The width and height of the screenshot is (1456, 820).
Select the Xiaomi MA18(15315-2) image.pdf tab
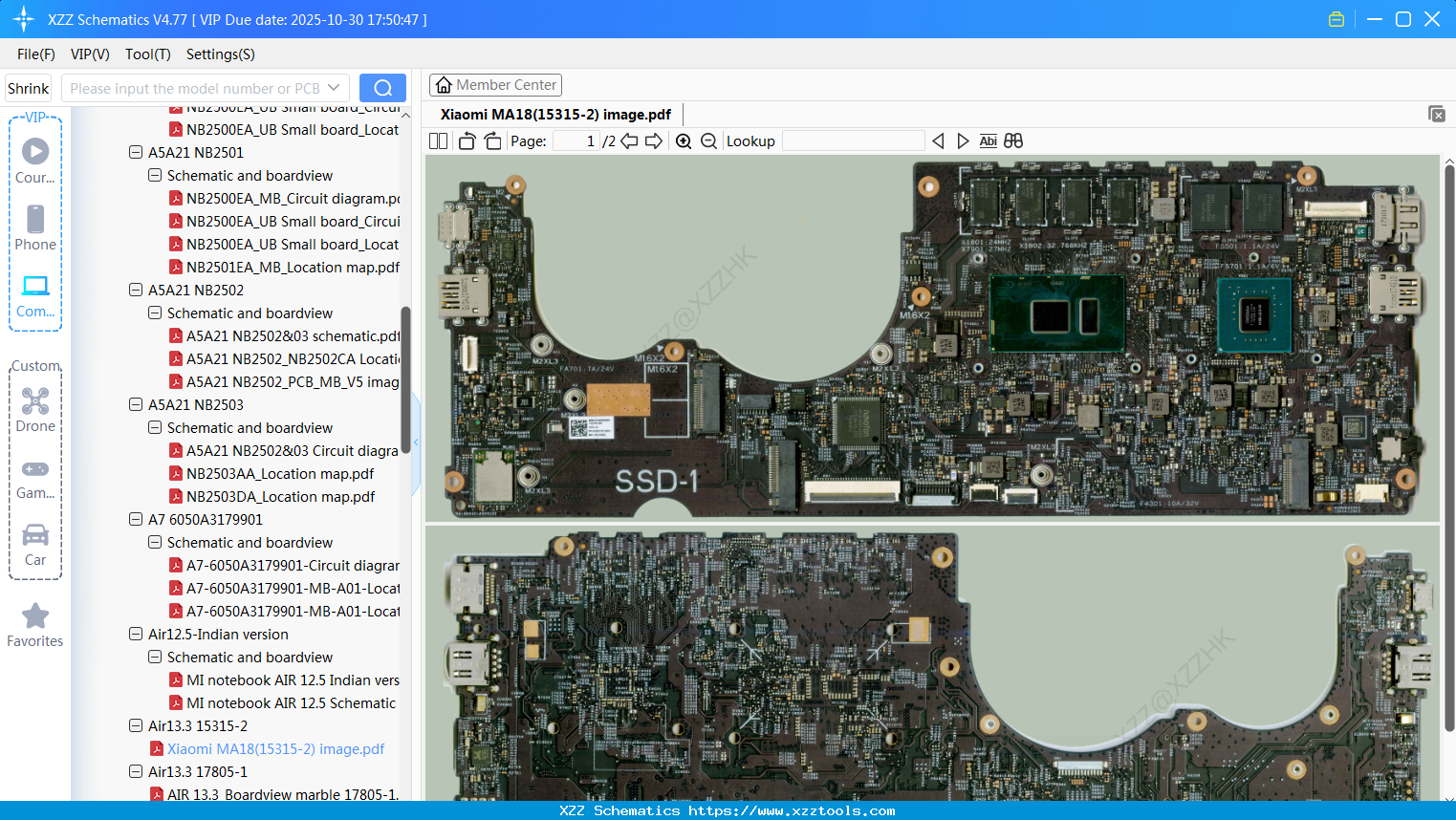click(x=555, y=115)
